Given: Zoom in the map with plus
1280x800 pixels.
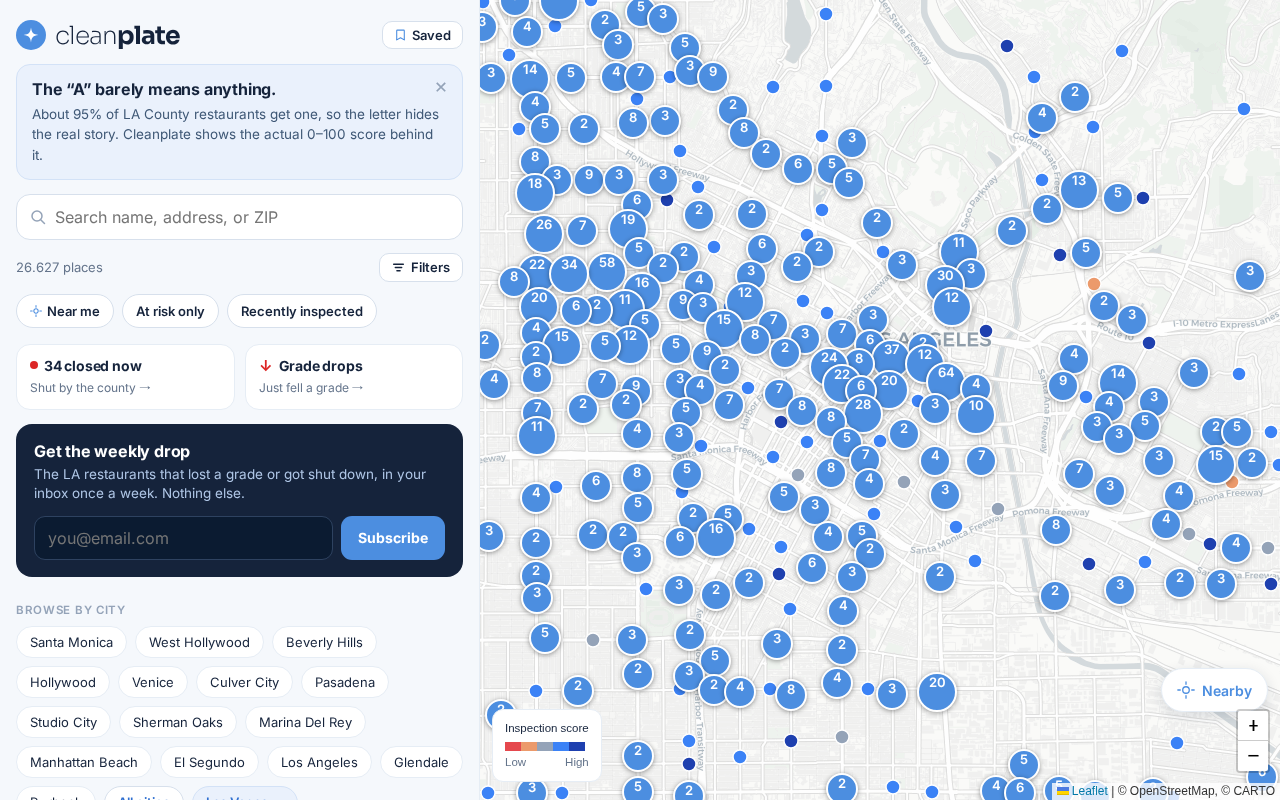Looking at the screenshot, I should [1253, 726].
